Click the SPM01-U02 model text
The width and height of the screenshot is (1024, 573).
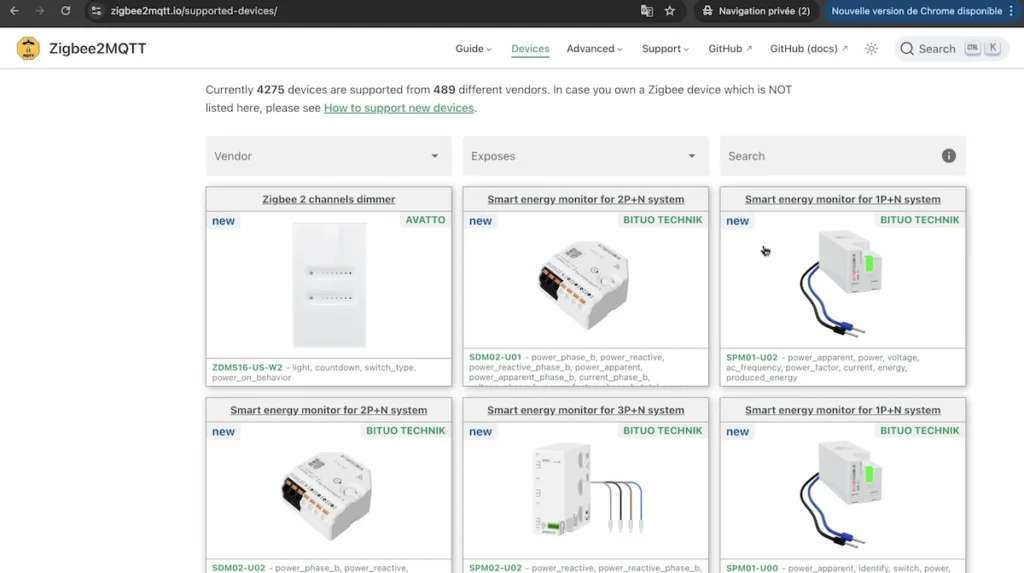point(752,357)
